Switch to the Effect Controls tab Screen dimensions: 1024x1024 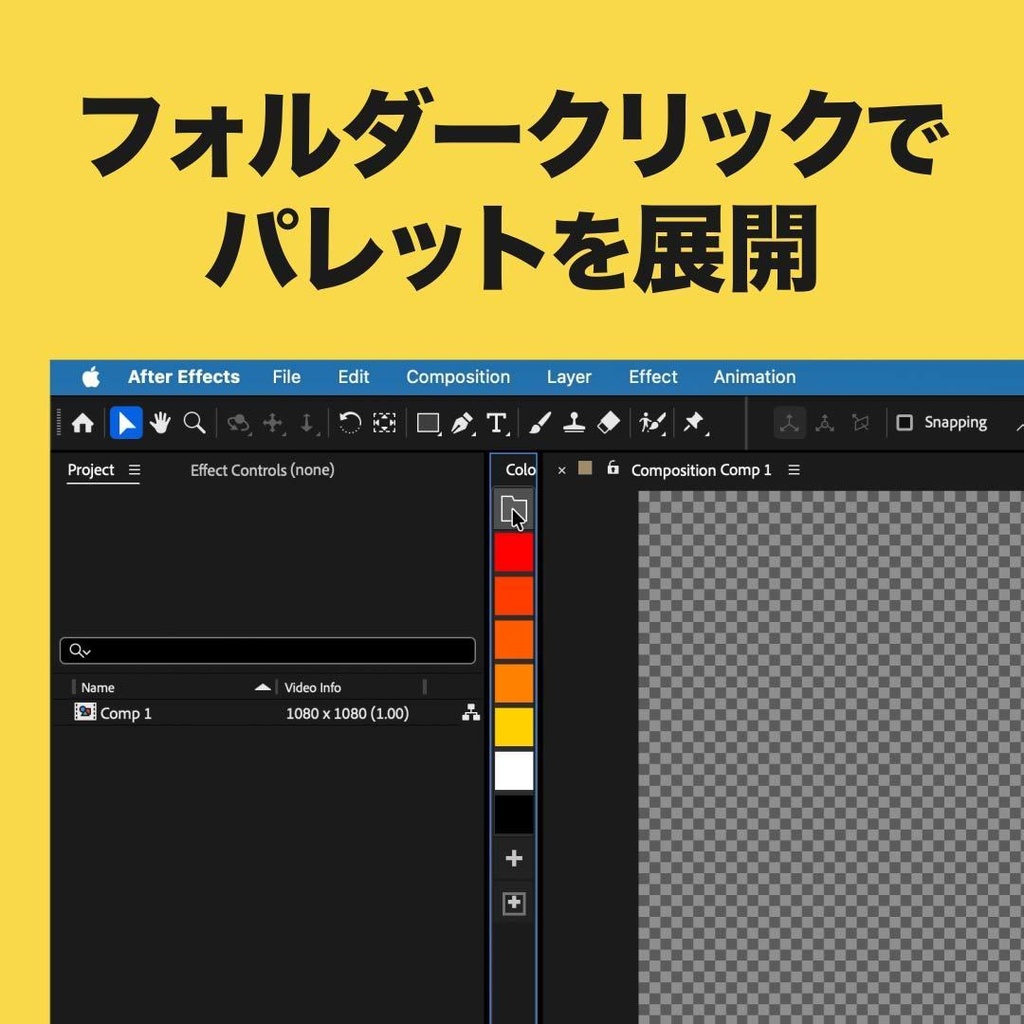pyautogui.click(x=261, y=469)
